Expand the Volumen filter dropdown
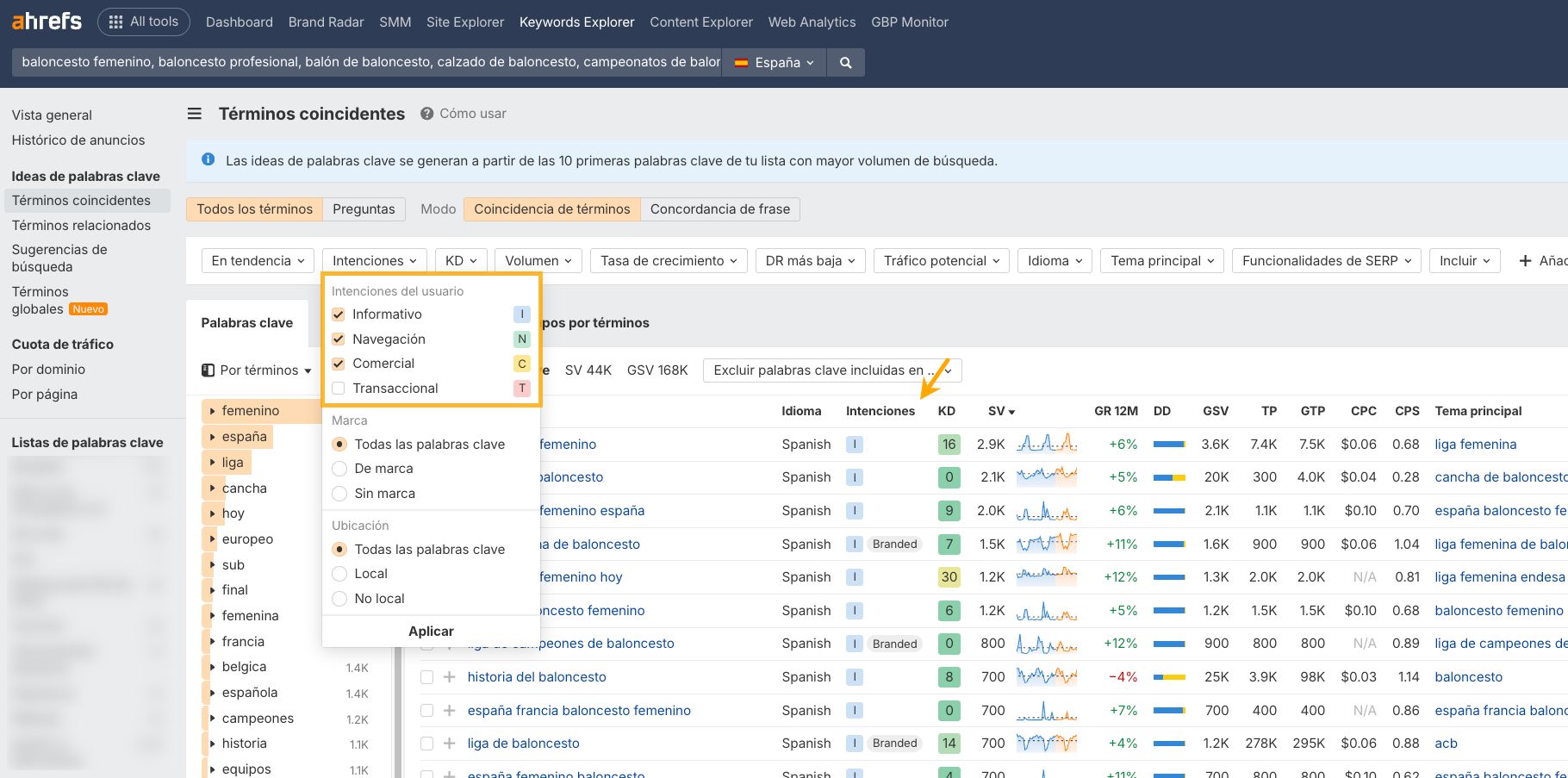 pyautogui.click(x=538, y=261)
